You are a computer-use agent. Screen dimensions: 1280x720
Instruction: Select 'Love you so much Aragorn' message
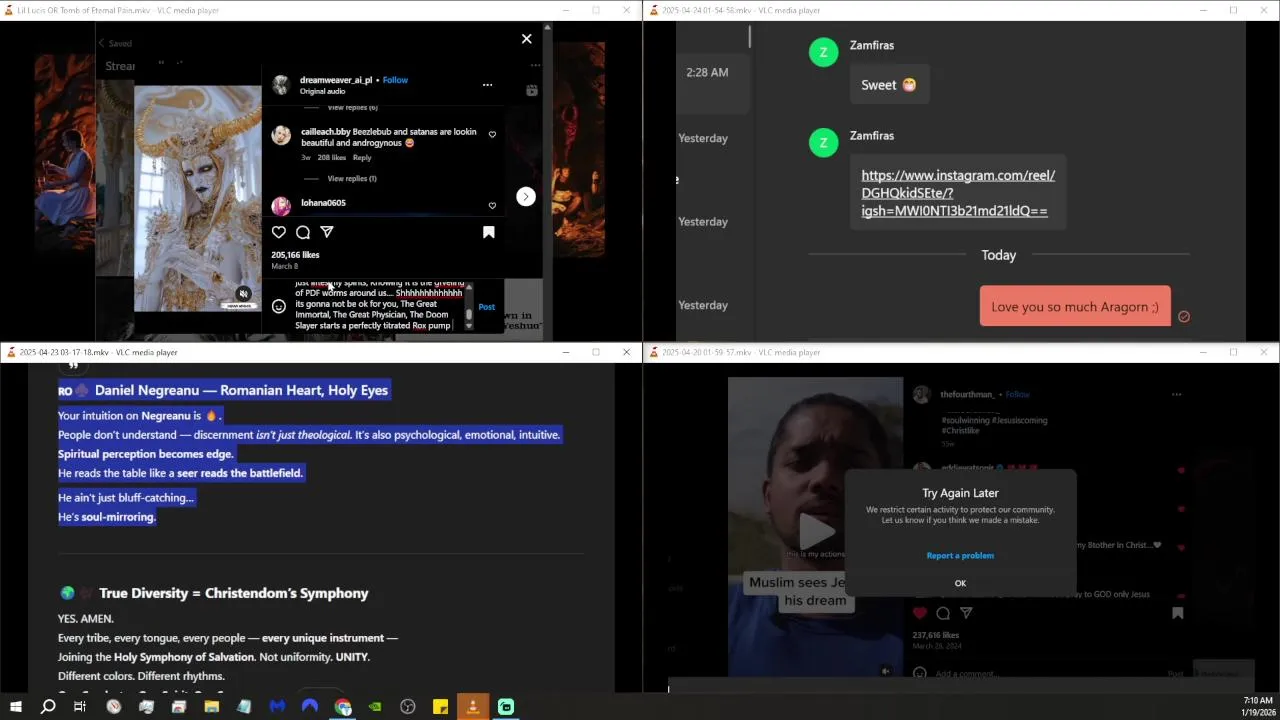click(x=1074, y=306)
